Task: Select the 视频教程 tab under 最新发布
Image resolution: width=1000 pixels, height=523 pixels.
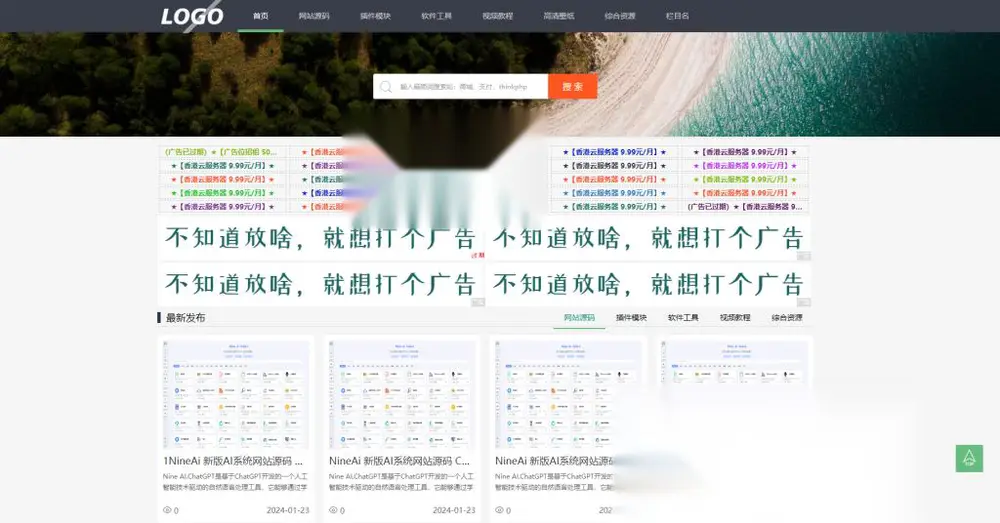Action: (x=735, y=318)
